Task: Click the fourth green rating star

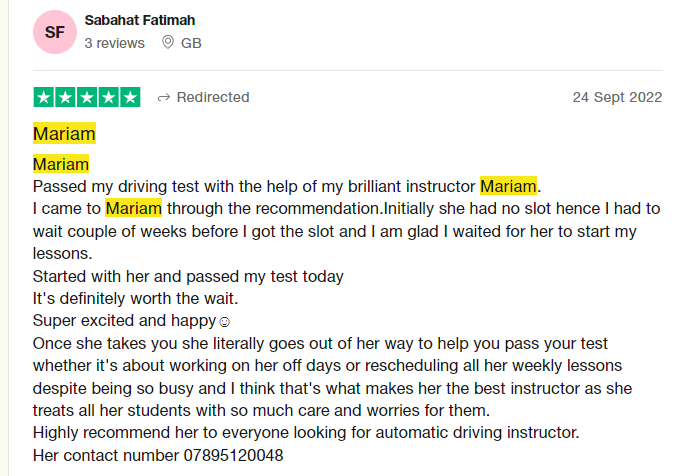Action: (x=108, y=97)
